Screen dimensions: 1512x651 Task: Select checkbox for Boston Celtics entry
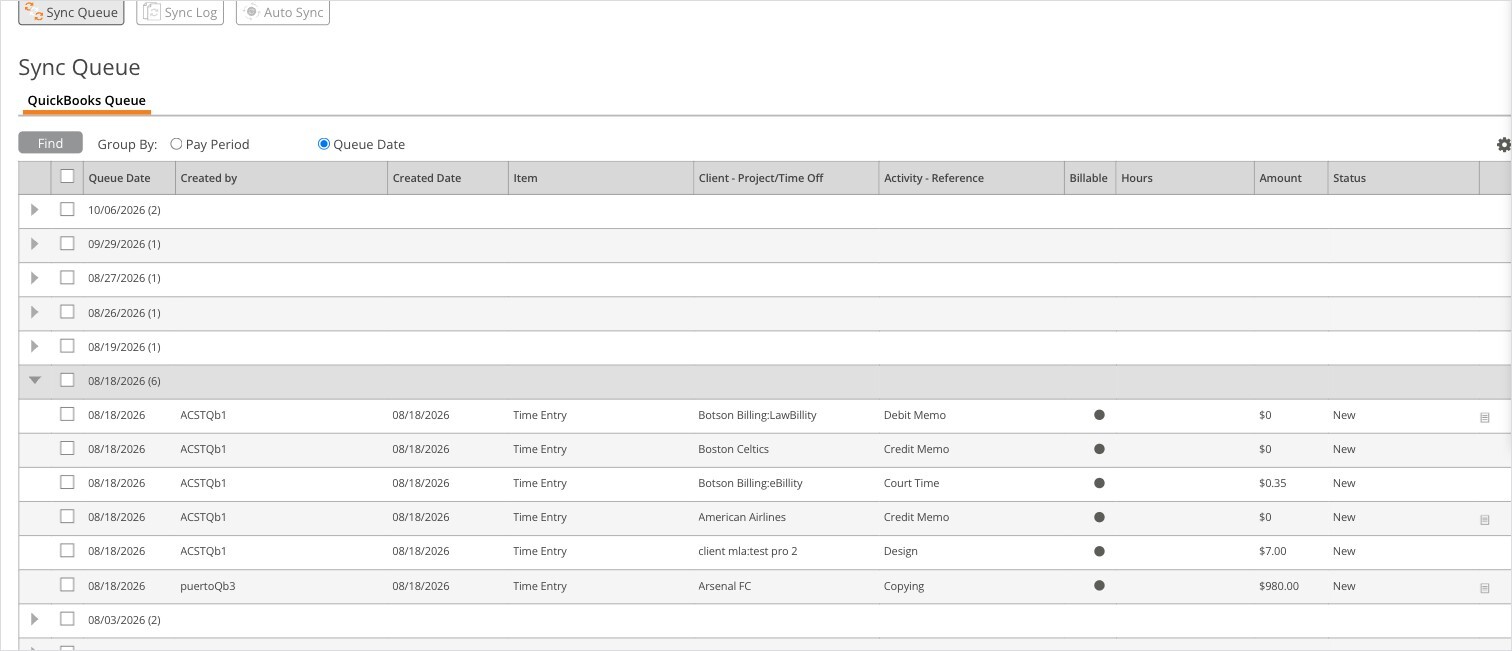(67, 448)
